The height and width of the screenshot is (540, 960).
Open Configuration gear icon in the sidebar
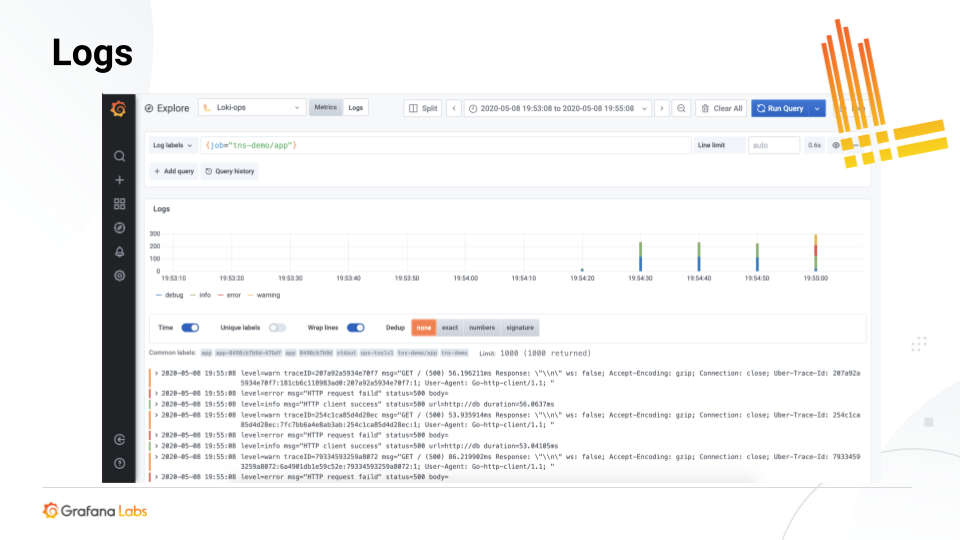point(119,276)
